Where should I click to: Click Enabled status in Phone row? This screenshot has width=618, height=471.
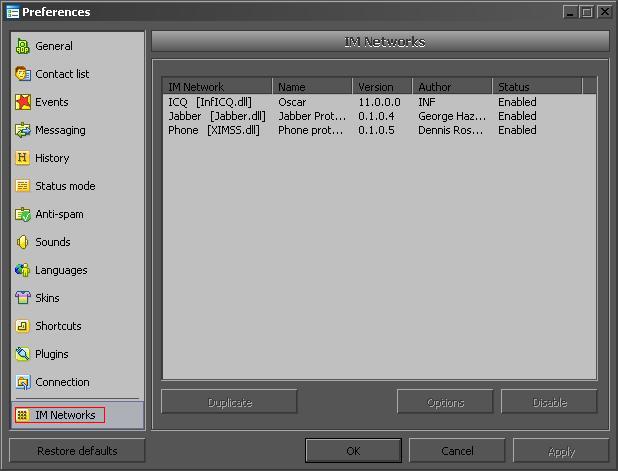[517, 130]
